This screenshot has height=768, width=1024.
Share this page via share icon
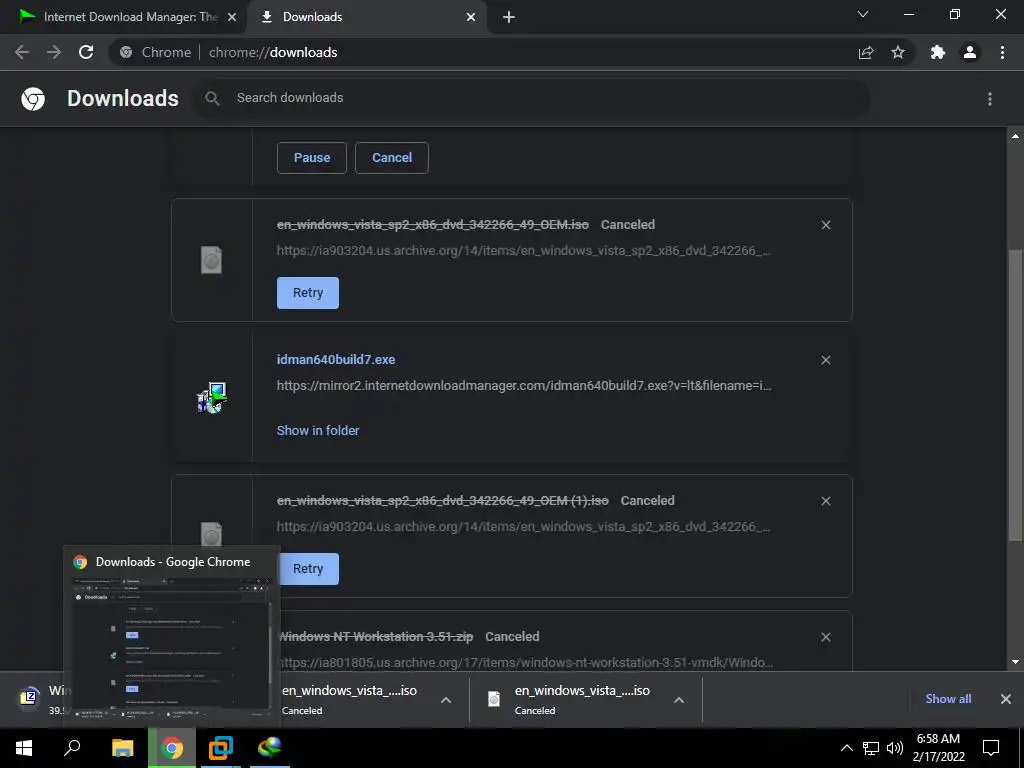(866, 52)
